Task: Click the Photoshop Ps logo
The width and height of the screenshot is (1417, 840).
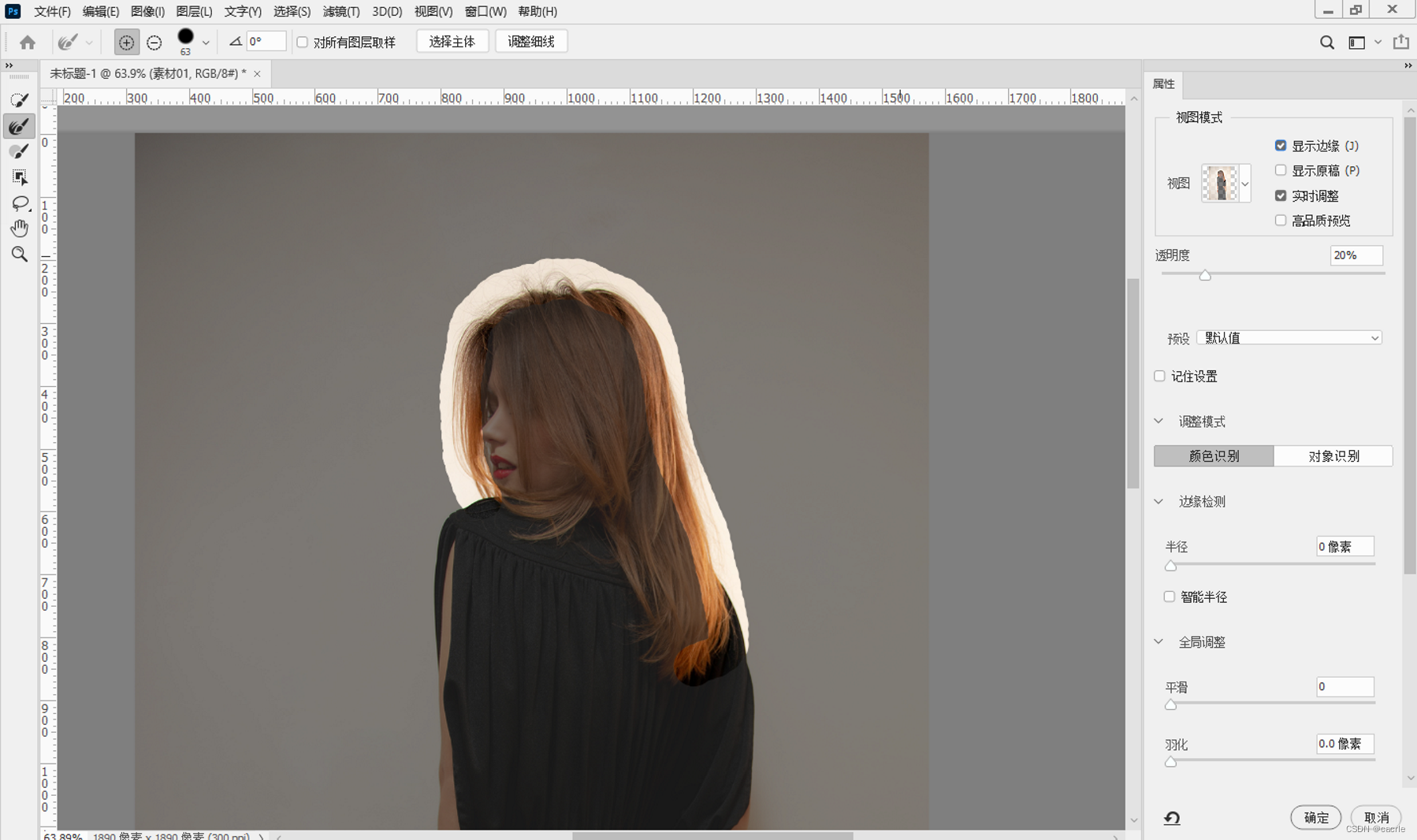Action: pyautogui.click(x=13, y=11)
